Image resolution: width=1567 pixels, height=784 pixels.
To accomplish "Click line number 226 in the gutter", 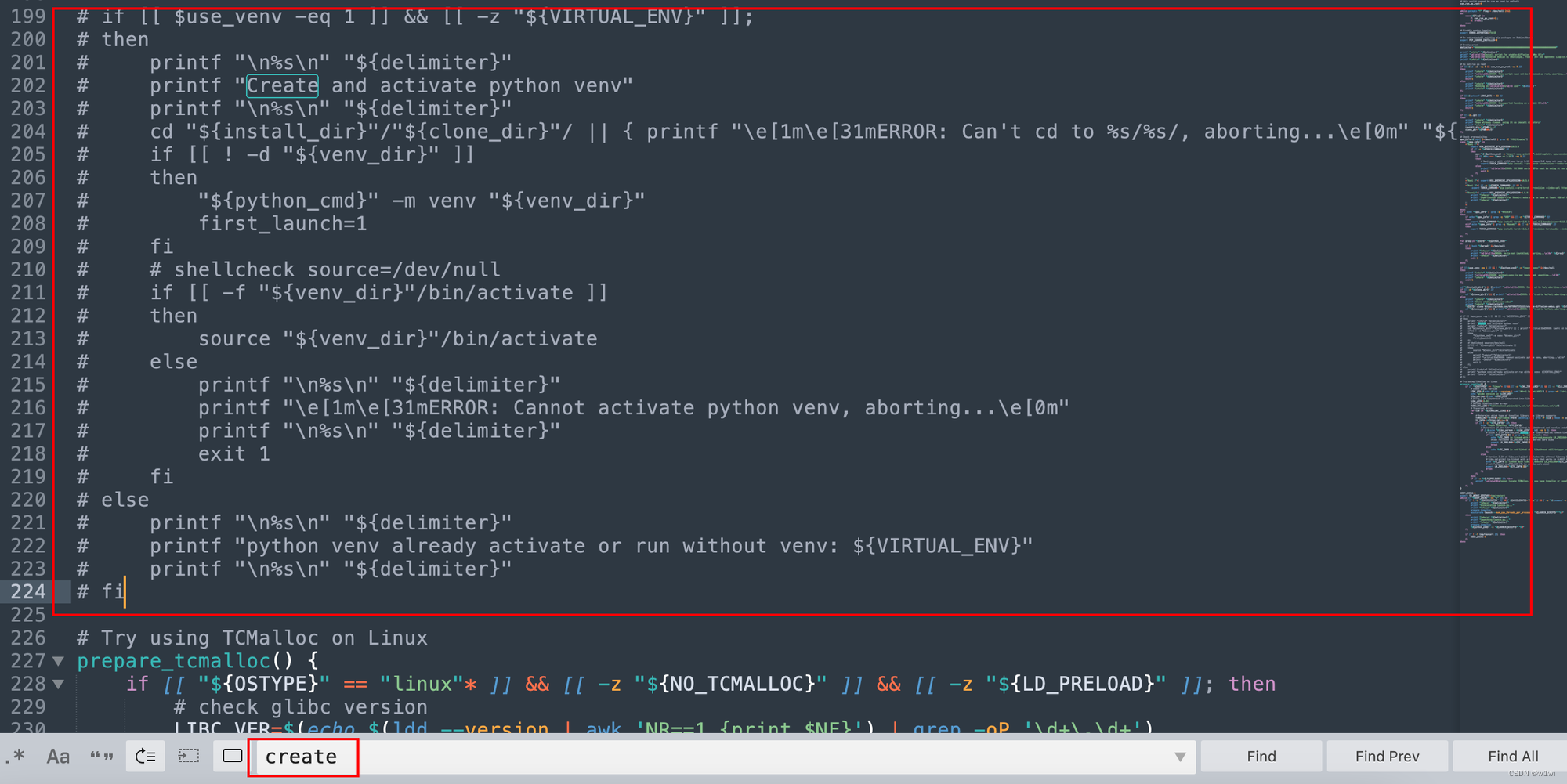I will 28,638.
